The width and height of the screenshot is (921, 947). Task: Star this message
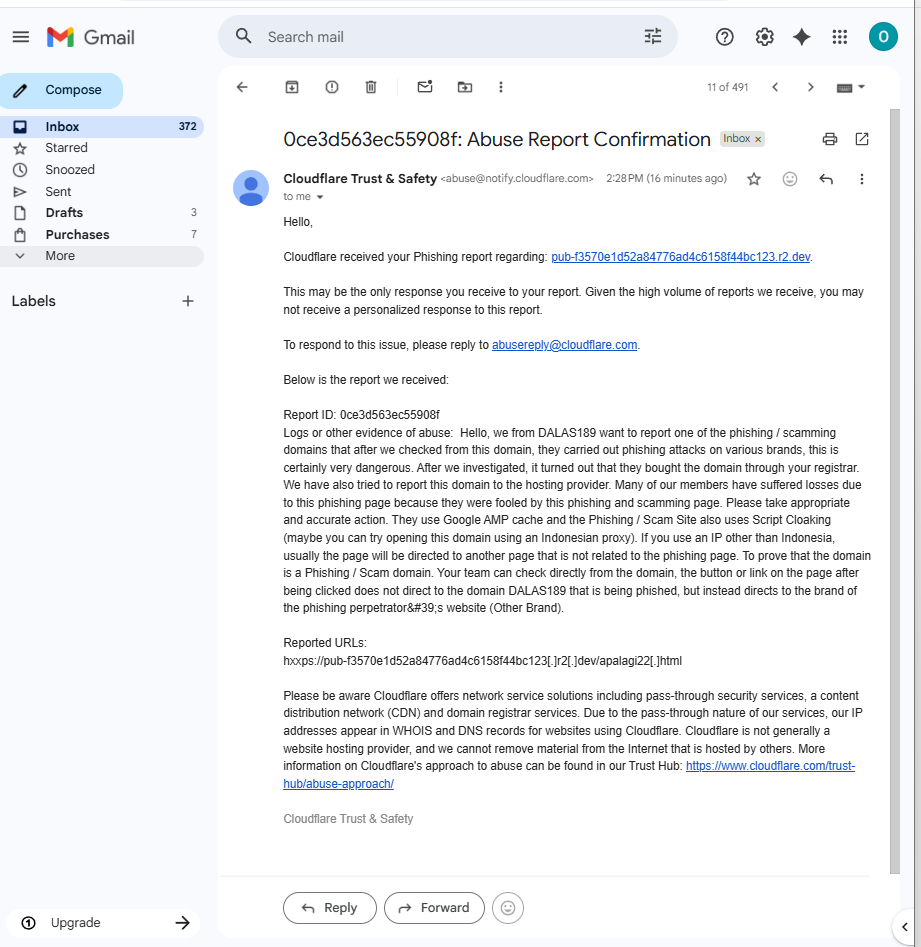[754, 179]
